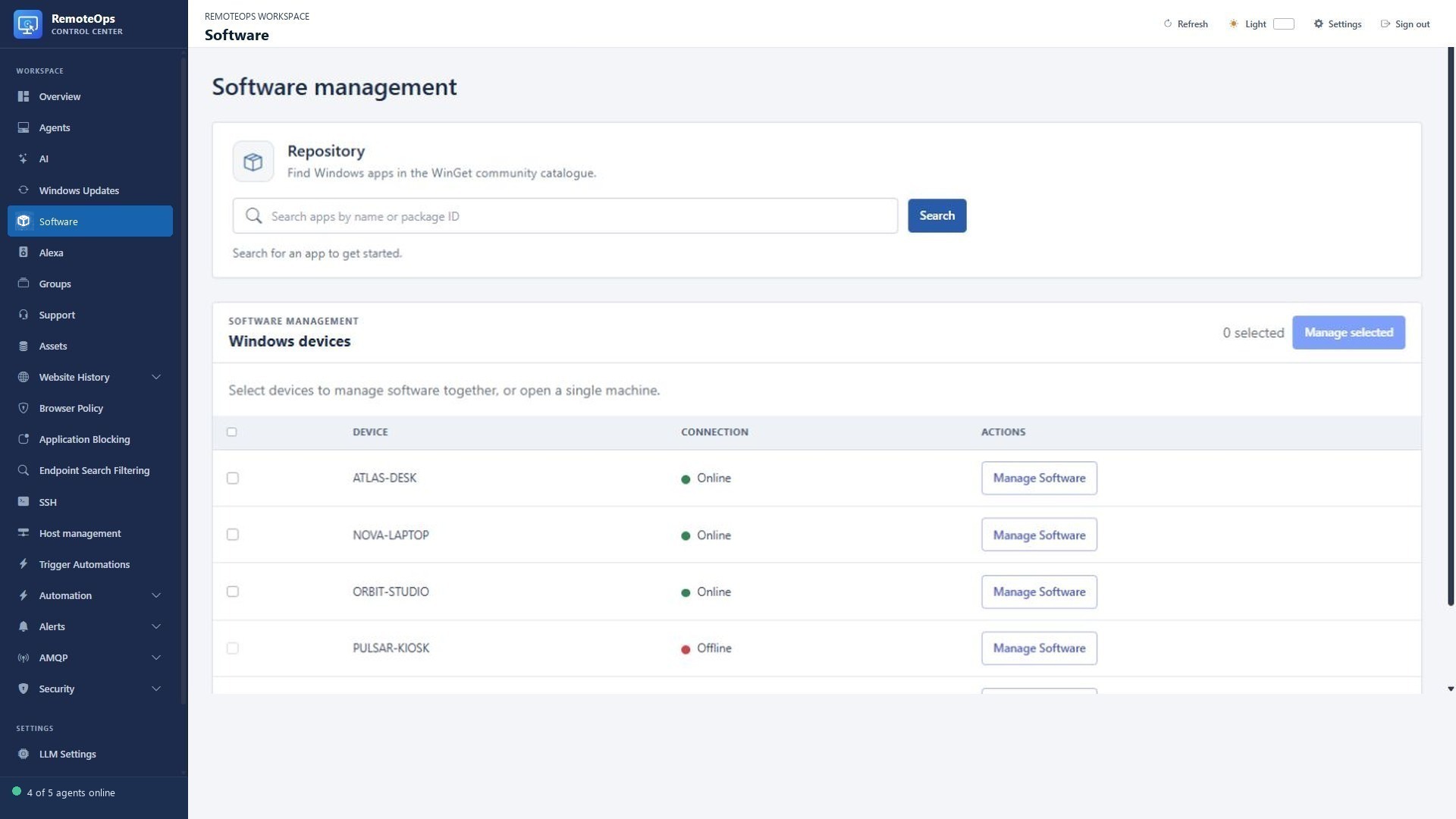
Task: Expand the Security submenu chevron
Action: (x=156, y=689)
